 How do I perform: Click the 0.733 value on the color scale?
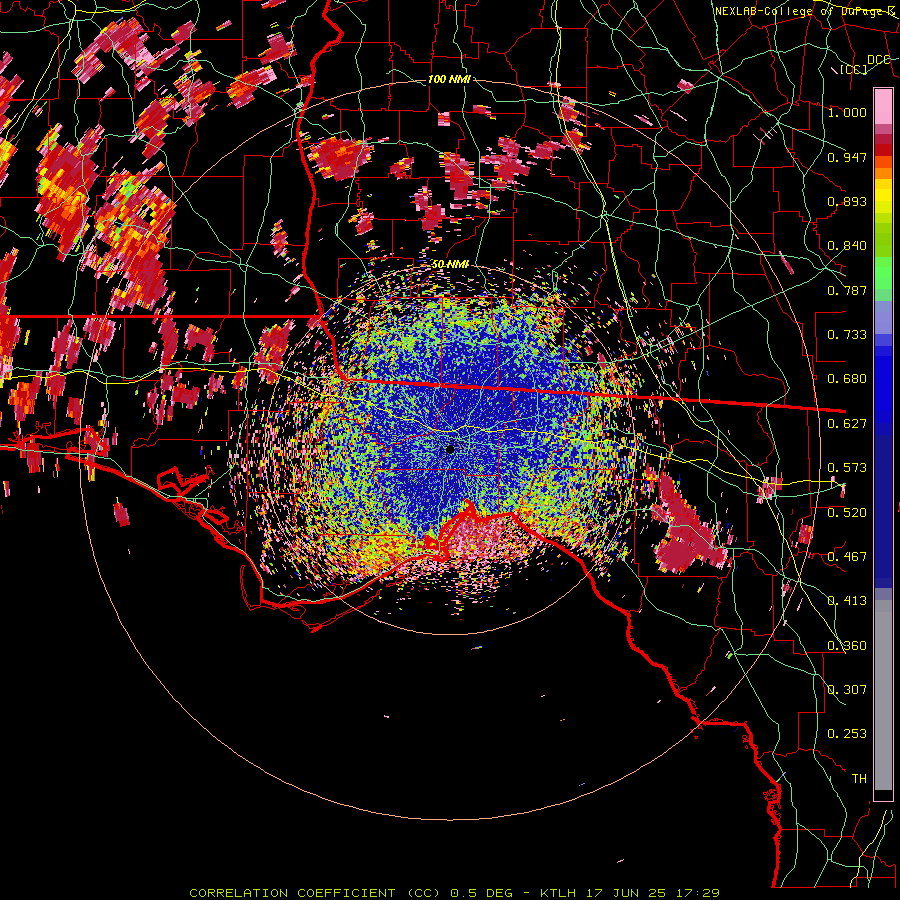coord(847,335)
